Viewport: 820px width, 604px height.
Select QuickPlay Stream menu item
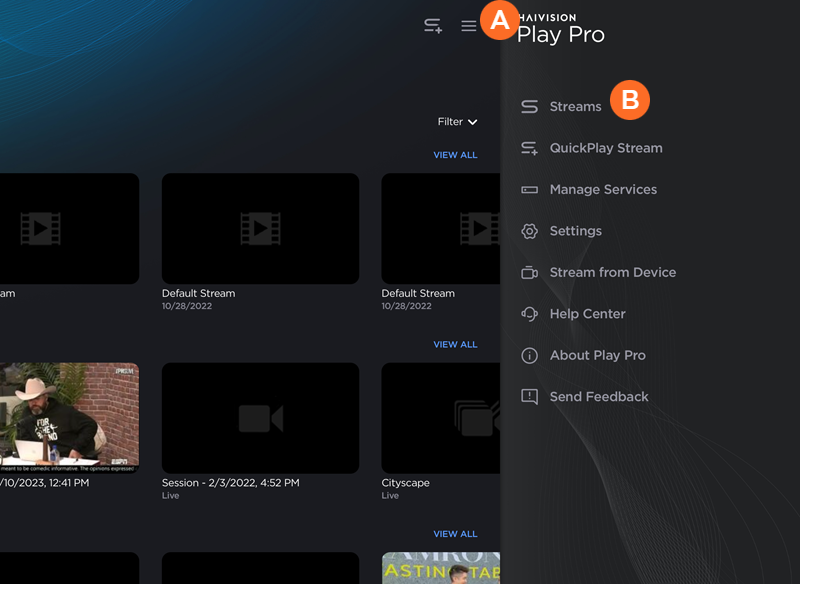605,148
